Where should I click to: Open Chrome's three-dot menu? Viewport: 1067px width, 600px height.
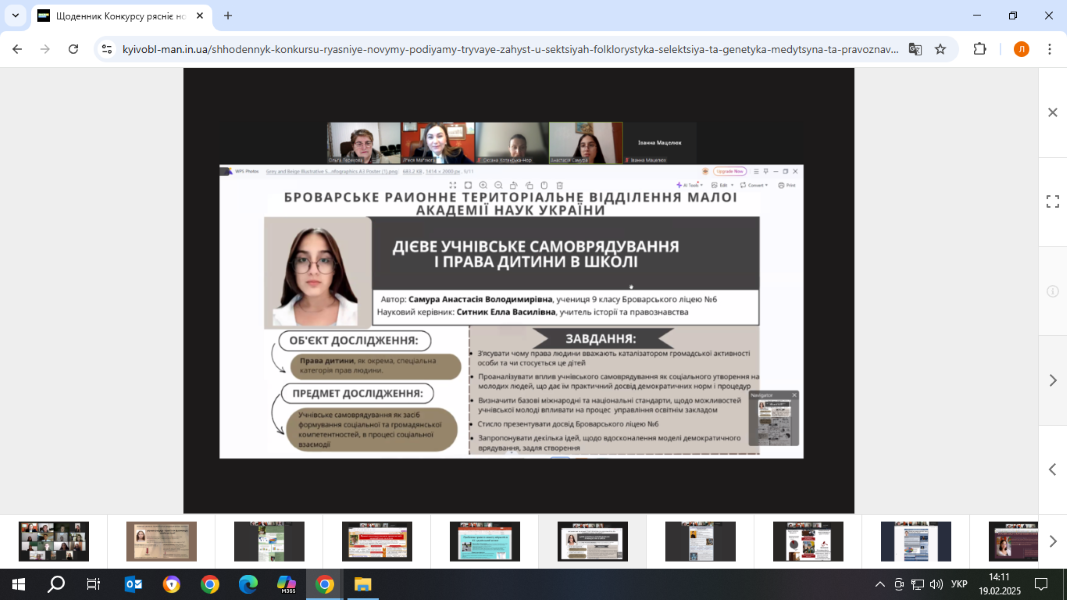click(x=1049, y=49)
